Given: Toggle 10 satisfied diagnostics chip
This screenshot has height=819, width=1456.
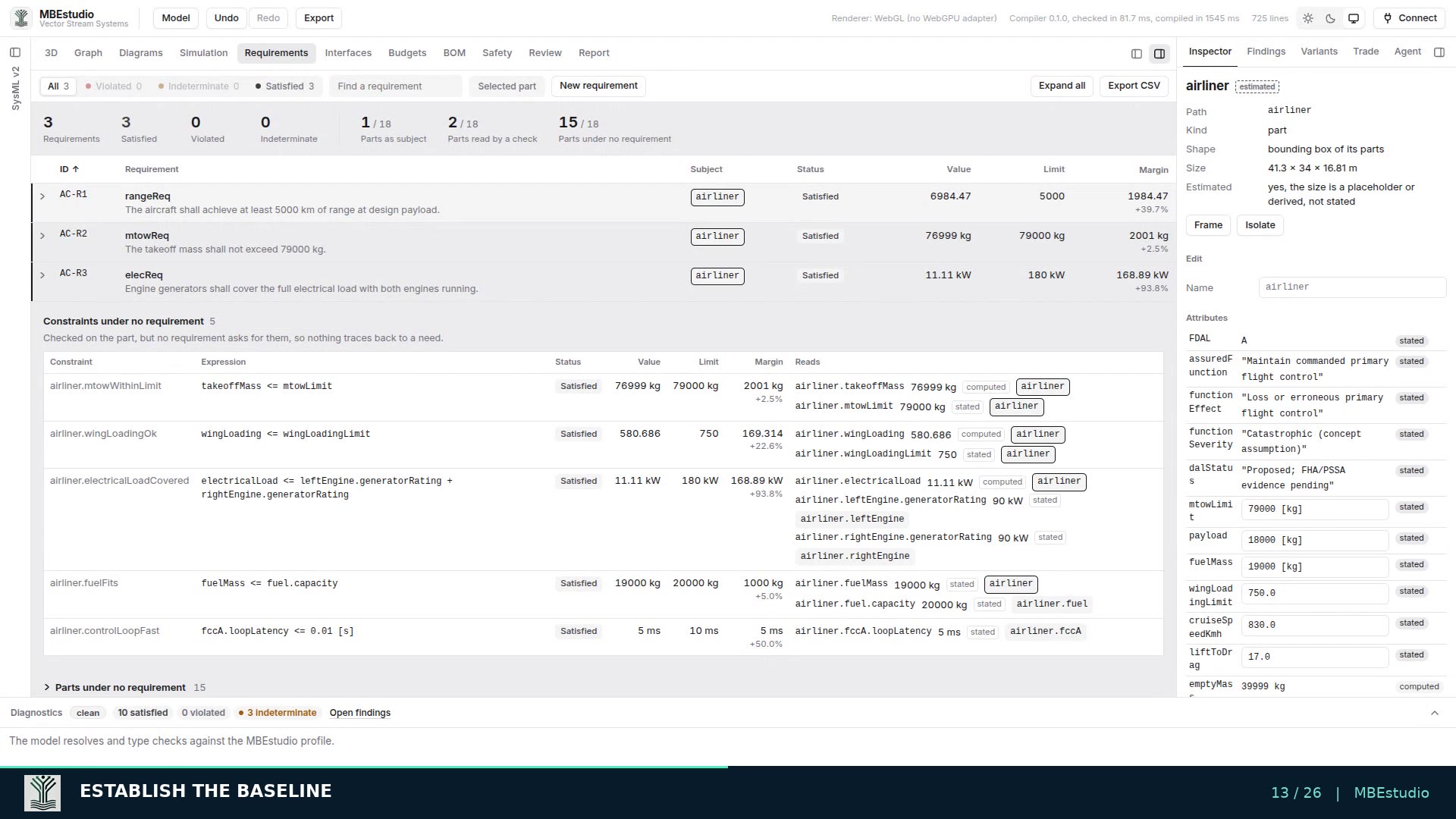Looking at the screenshot, I should tap(143, 713).
